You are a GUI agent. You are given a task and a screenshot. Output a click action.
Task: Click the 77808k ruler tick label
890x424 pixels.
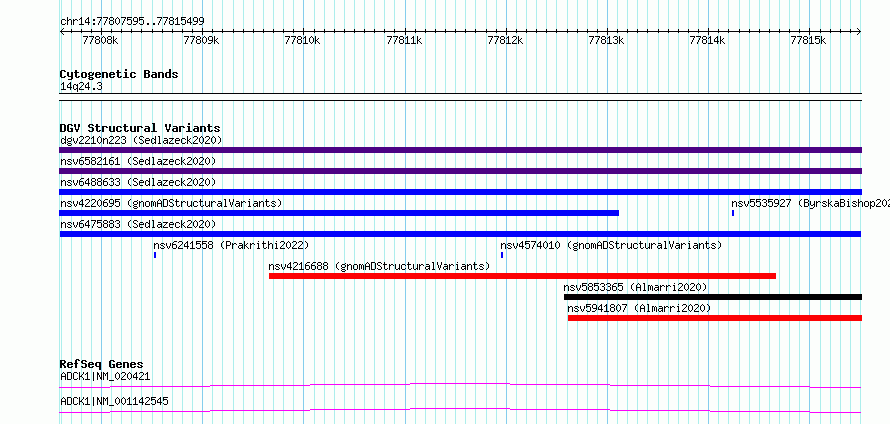[100, 40]
